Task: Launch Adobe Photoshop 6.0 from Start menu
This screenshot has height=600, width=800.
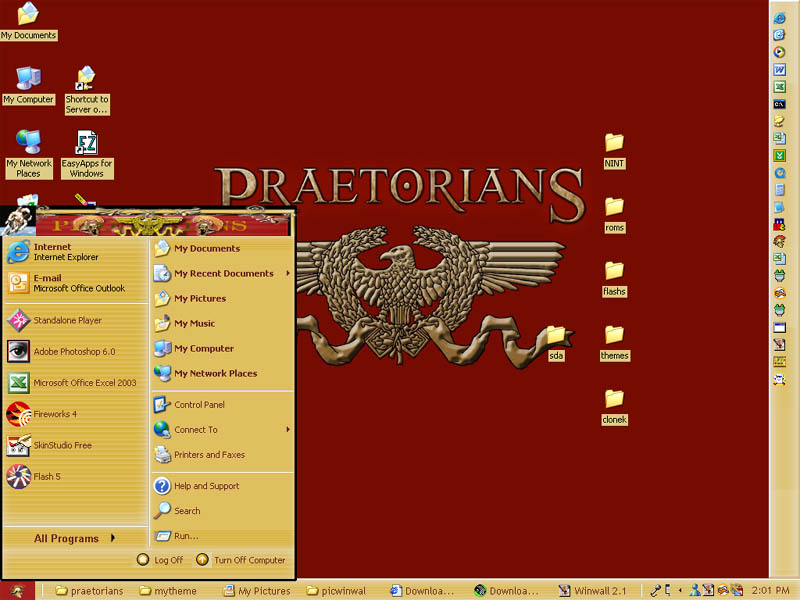Action: pyautogui.click(x=76, y=352)
